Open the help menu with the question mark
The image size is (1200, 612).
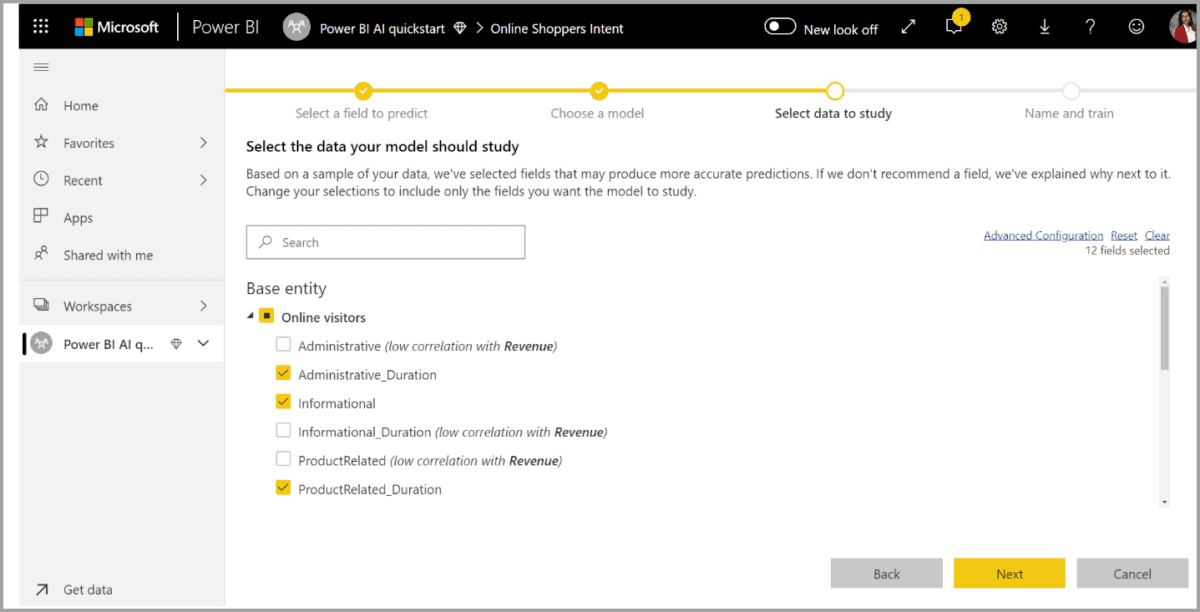[1090, 27]
